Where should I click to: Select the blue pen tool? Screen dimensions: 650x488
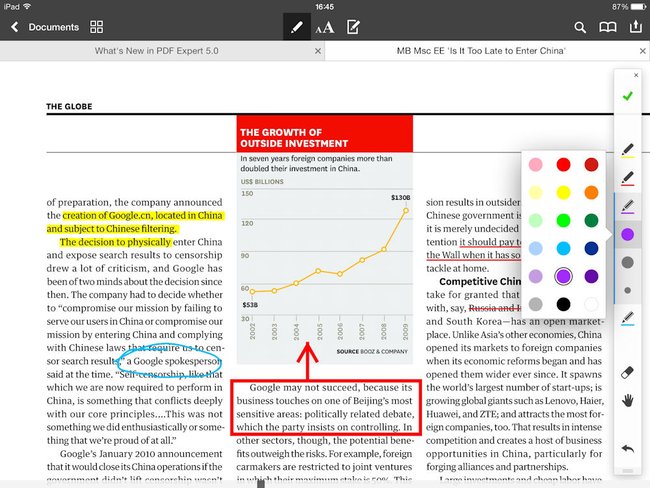coord(628,318)
